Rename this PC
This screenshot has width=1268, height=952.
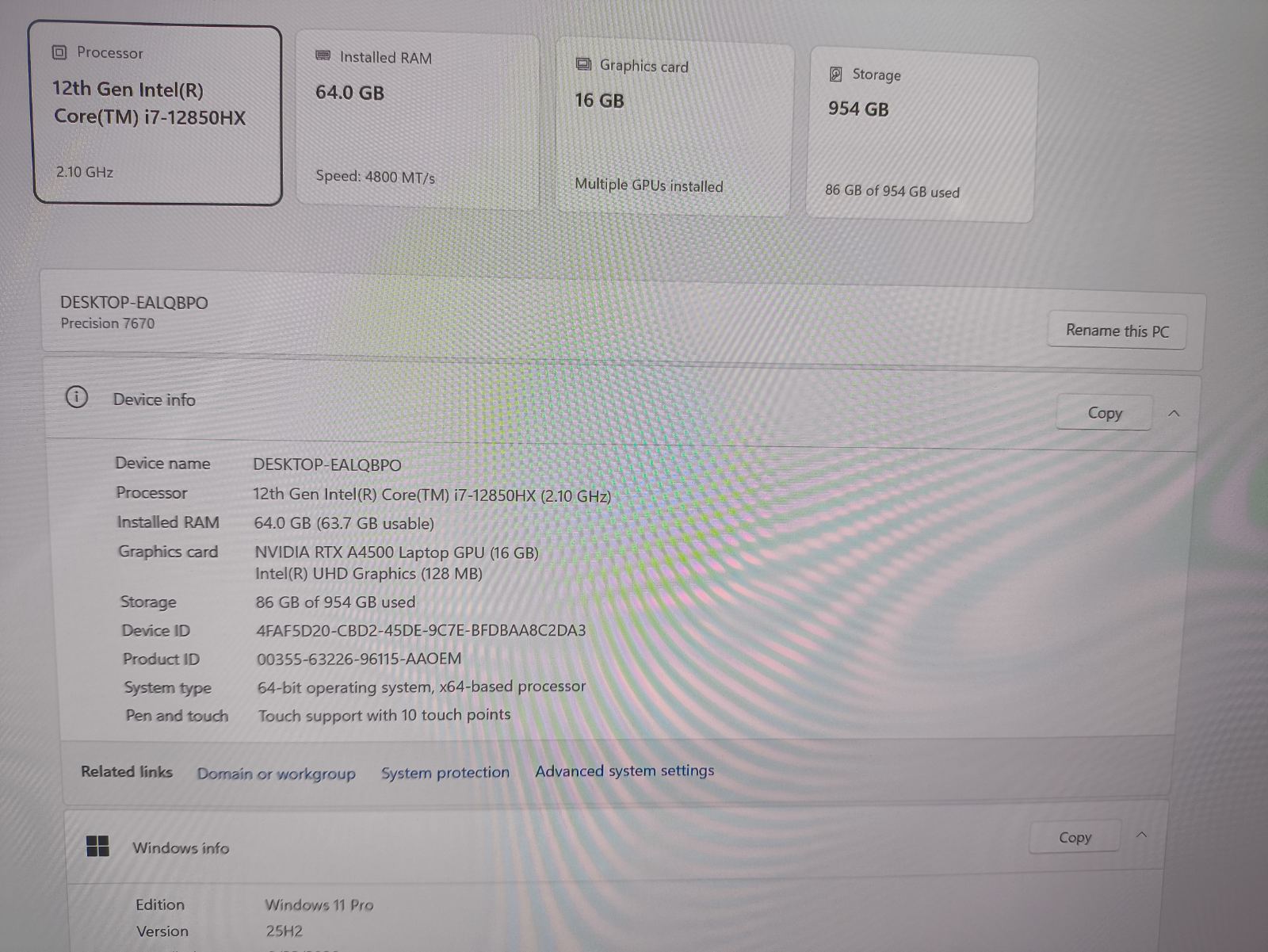[x=1117, y=331]
